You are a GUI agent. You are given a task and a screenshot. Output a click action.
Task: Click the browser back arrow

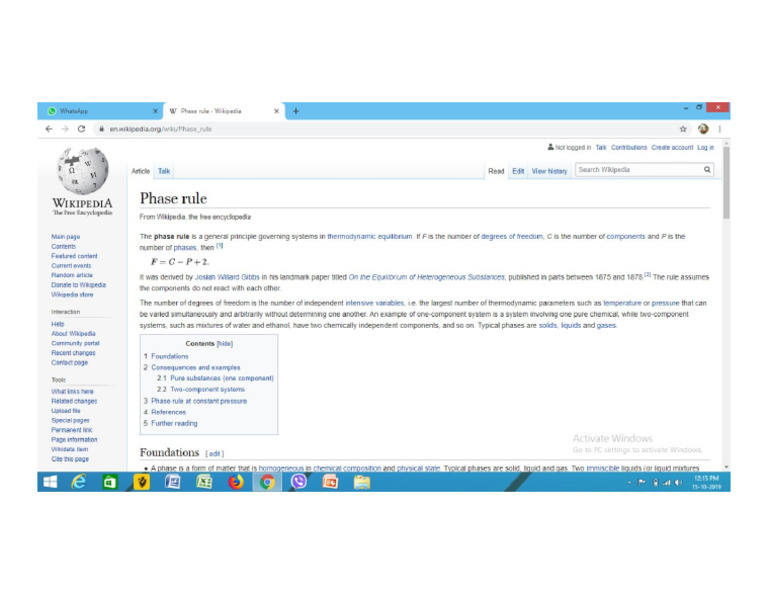pyautogui.click(x=50, y=129)
